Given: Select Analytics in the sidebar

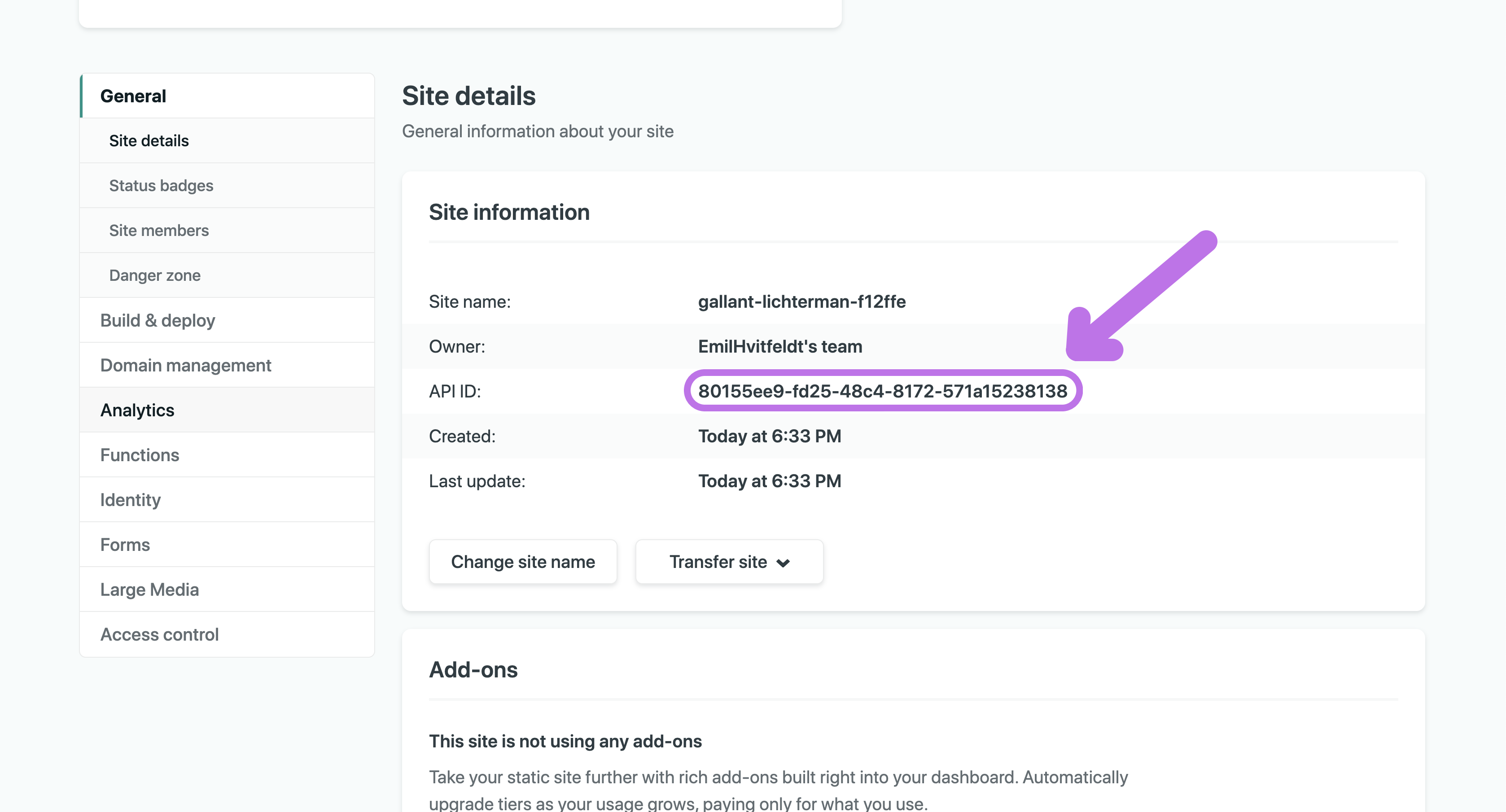Looking at the screenshot, I should [227, 410].
